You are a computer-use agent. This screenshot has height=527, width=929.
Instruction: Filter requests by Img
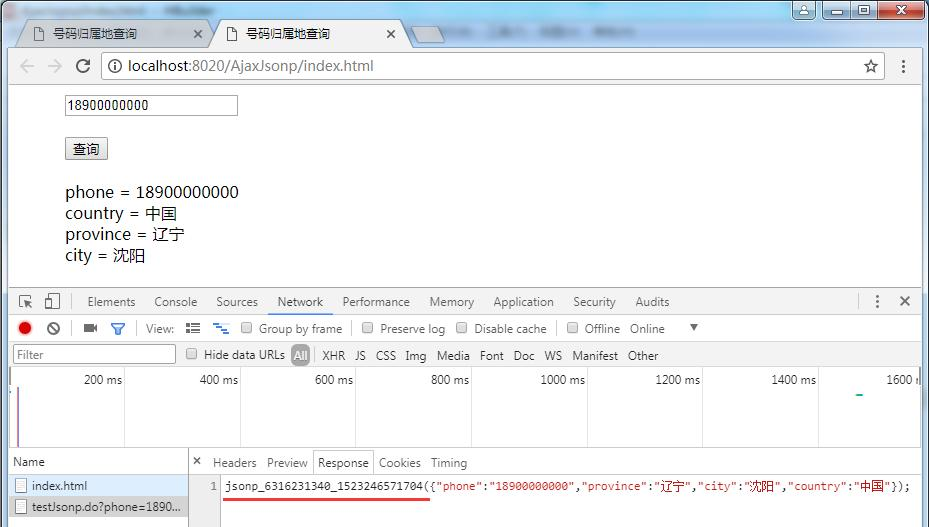(416, 356)
